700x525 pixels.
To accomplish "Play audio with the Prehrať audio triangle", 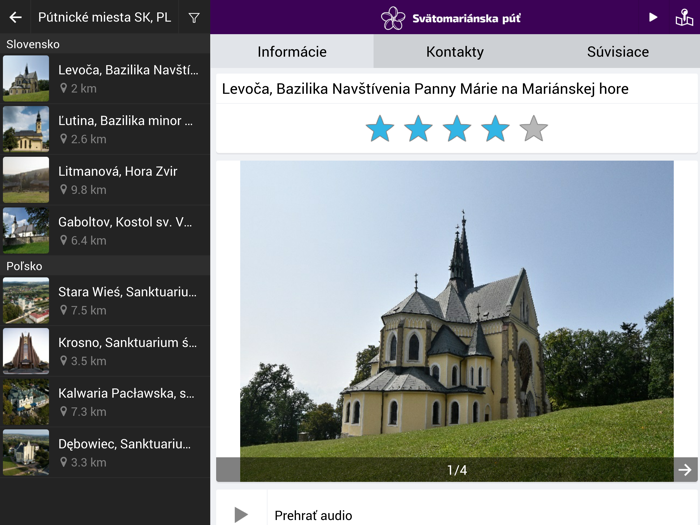I will tap(241, 514).
